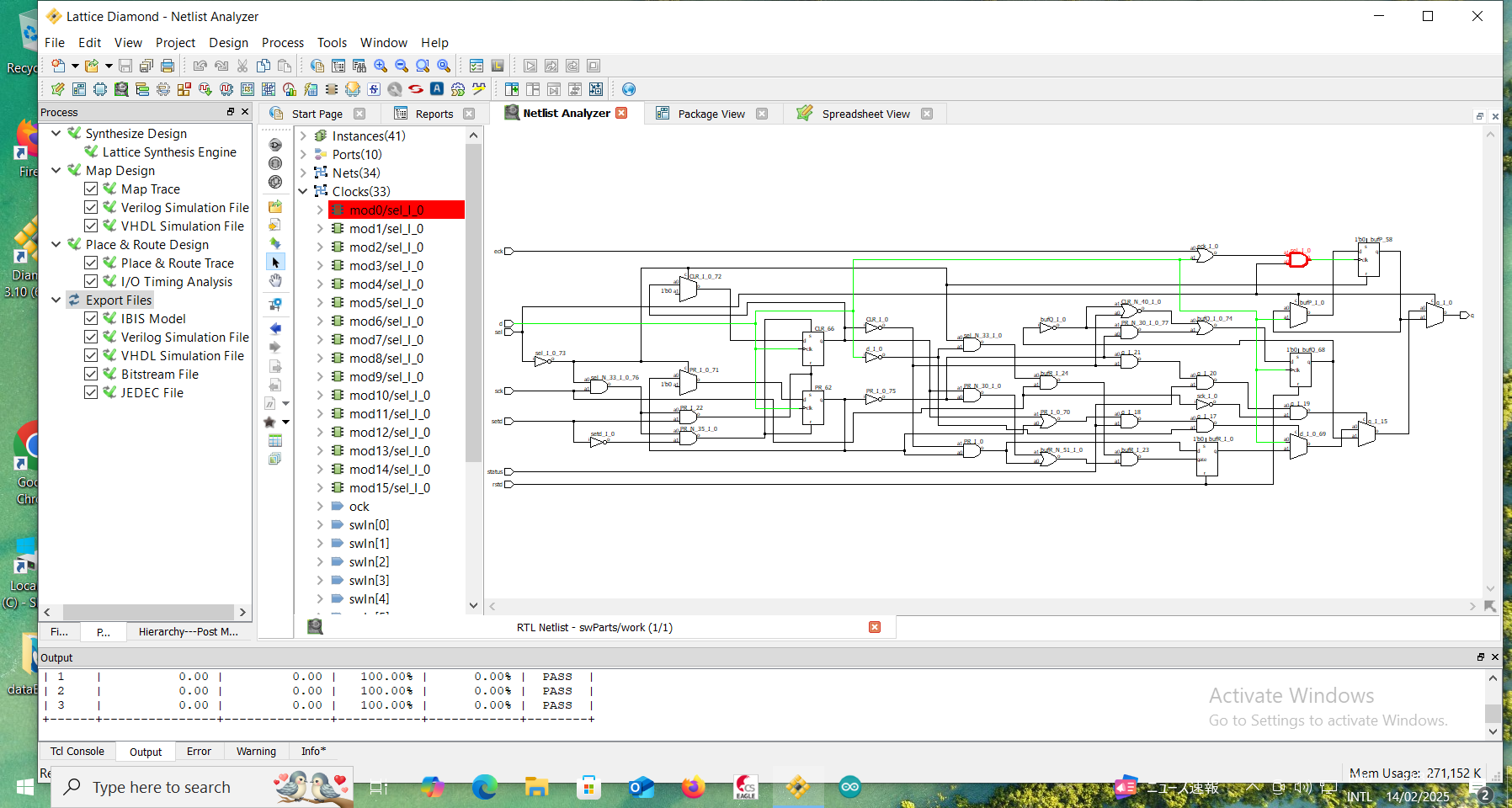Select the ock clock entry
The width and height of the screenshot is (1512, 808).
click(359, 506)
